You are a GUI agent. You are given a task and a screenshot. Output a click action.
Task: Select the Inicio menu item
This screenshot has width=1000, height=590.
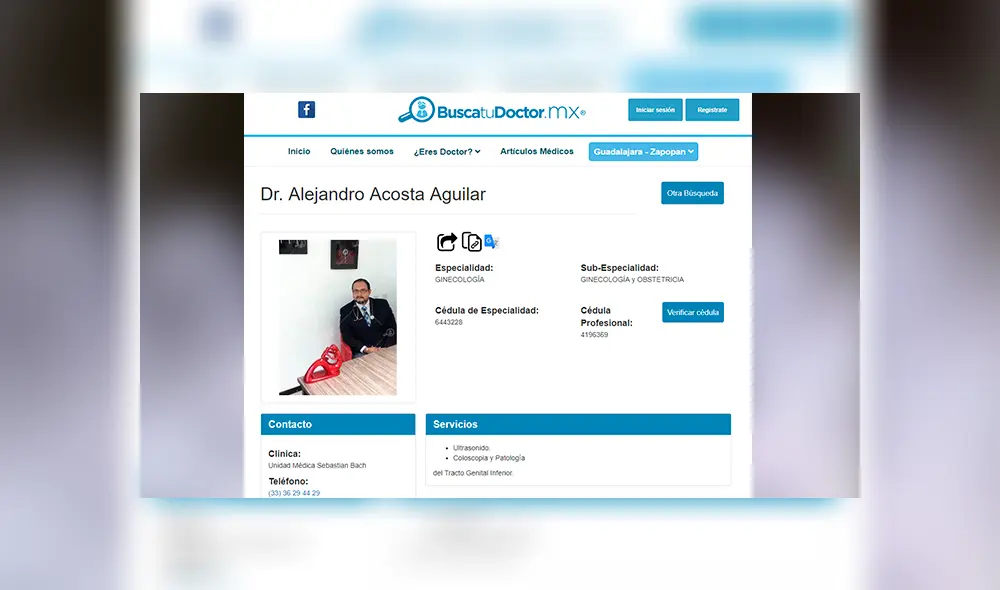pyautogui.click(x=299, y=151)
